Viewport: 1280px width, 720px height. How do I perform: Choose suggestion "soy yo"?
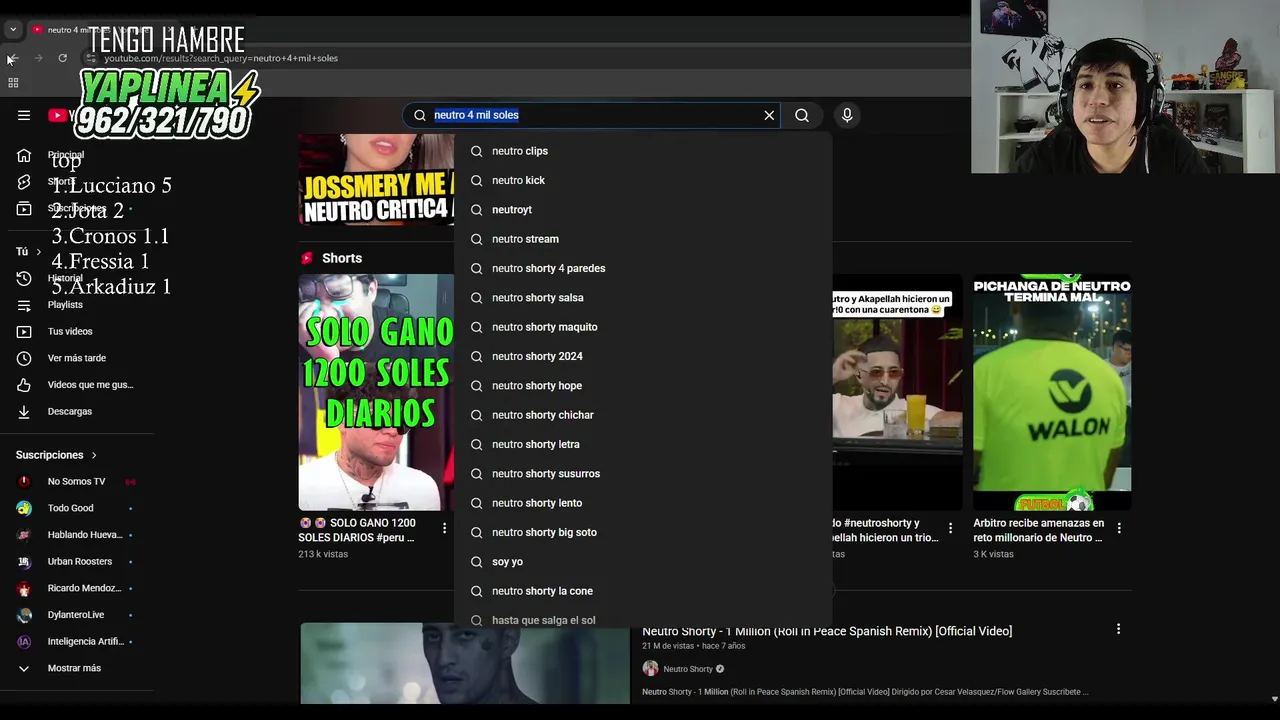(643, 562)
